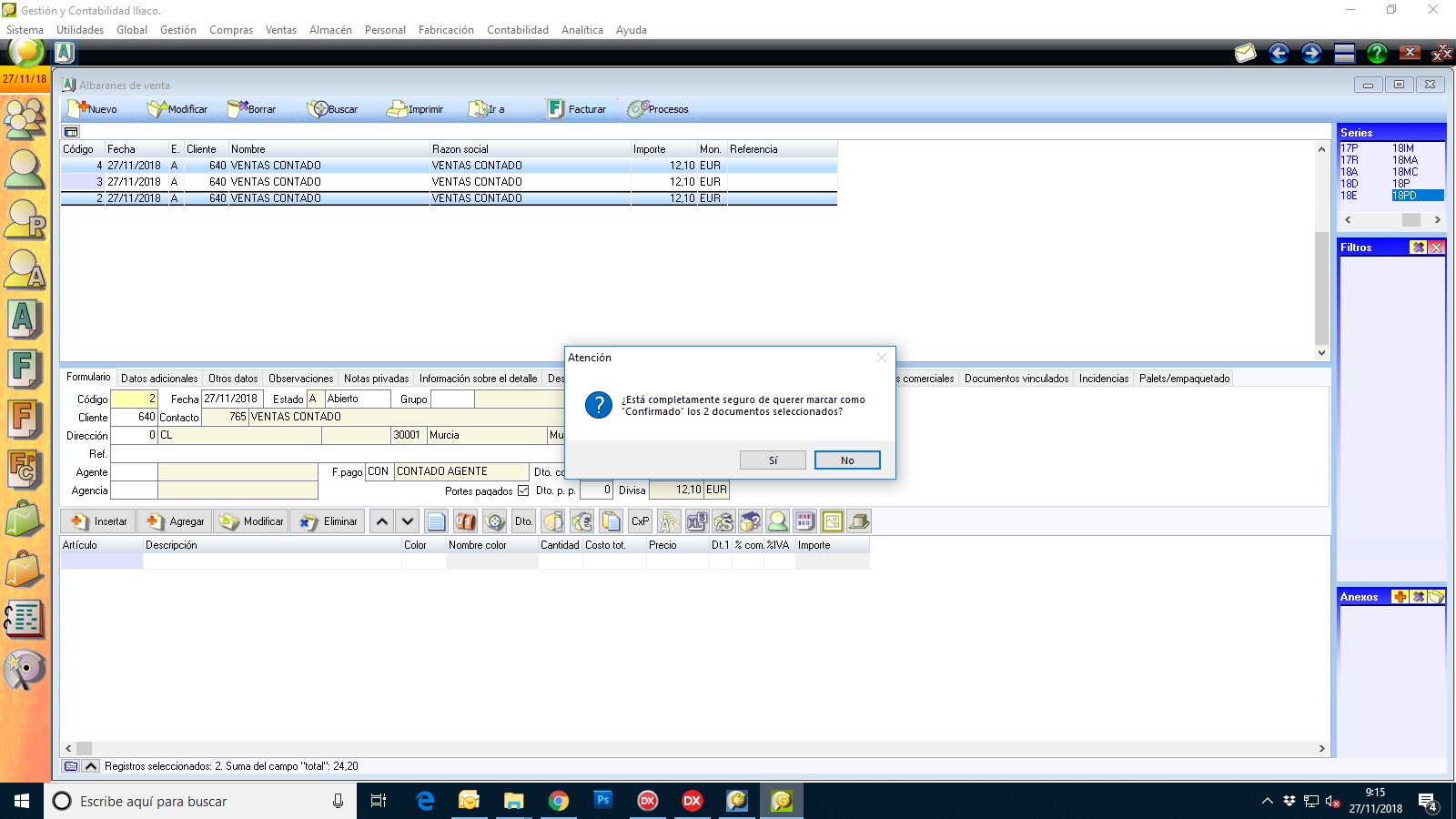
Task: Click the green person icon in detail toolbar
Action: pos(778,521)
